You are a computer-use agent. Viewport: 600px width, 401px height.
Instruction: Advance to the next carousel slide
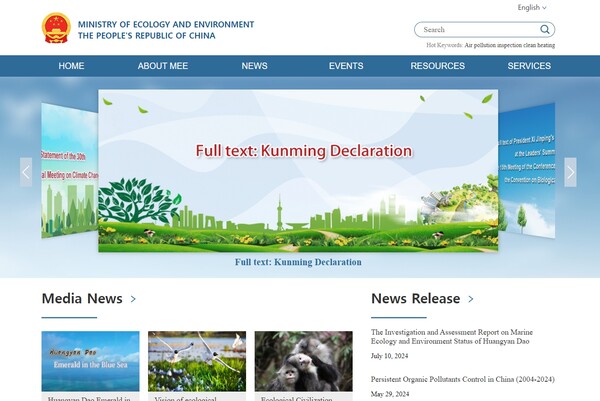(x=570, y=172)
